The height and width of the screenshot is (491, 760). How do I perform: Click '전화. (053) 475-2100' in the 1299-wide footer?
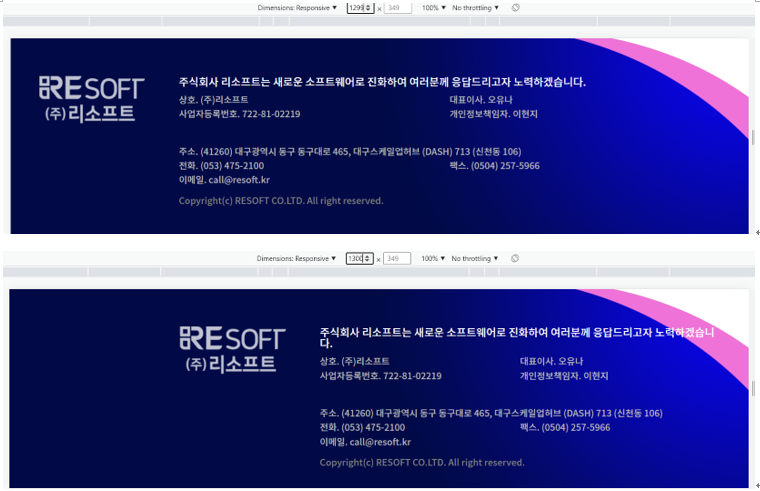(222, 166)
